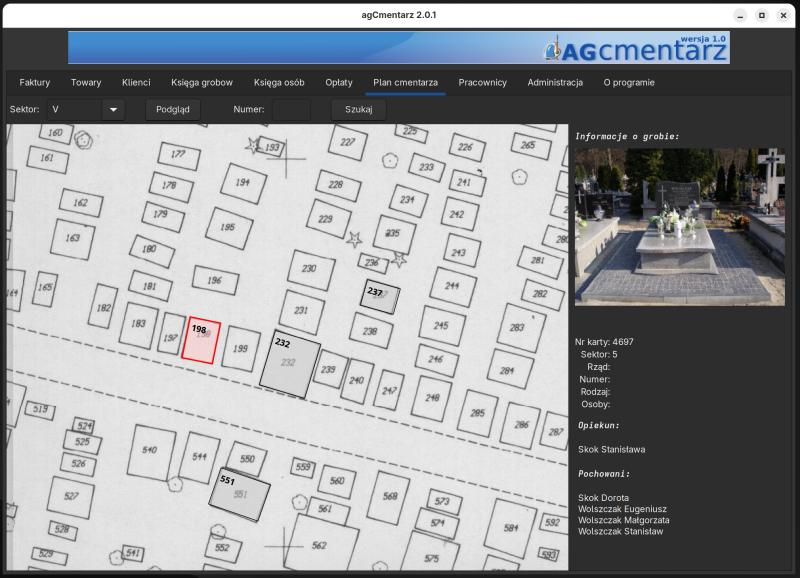
Task: Click the Podgląd button
Action: click(173, 109)
